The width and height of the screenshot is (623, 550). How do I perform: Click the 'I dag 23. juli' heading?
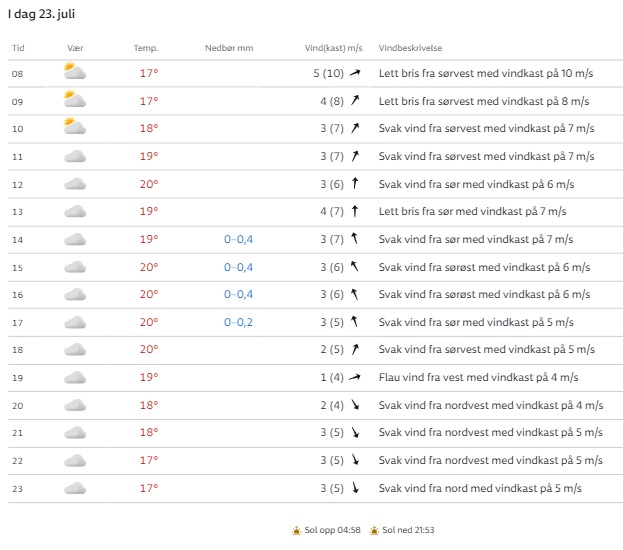43,14
